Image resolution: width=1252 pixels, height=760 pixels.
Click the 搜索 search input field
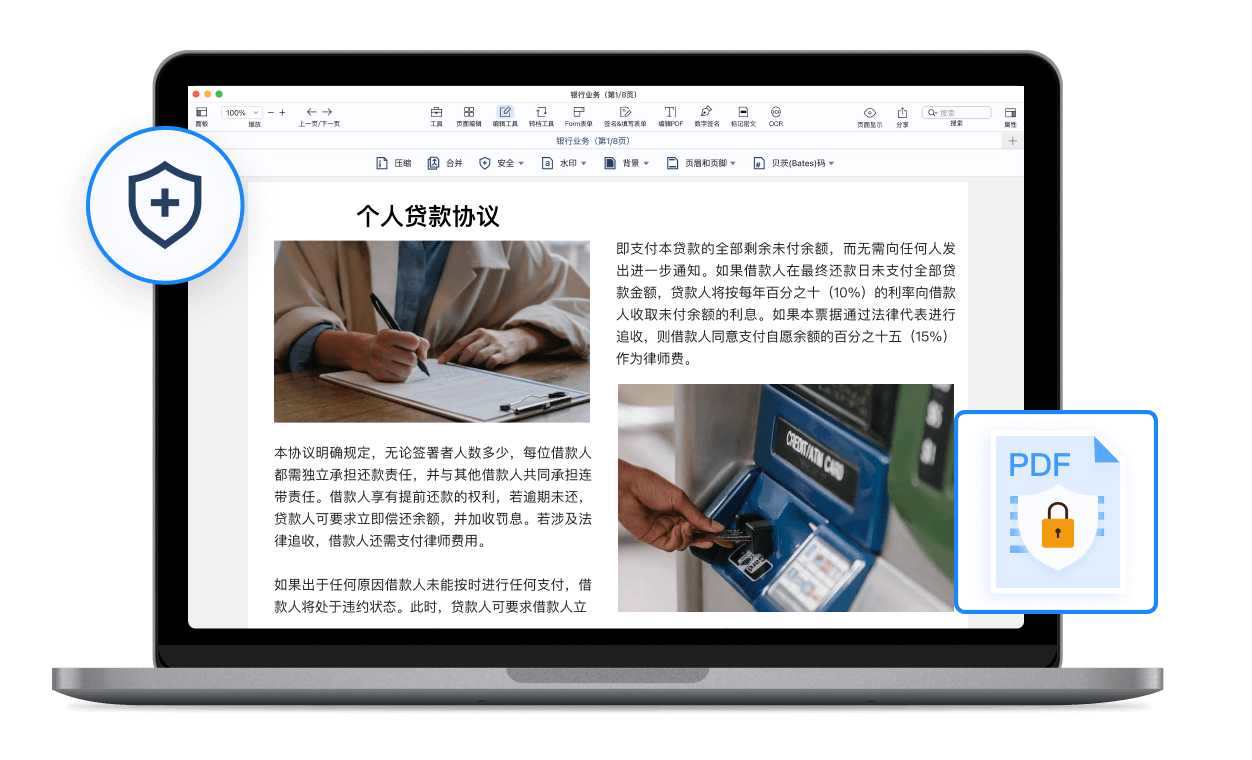coord(960,113)
